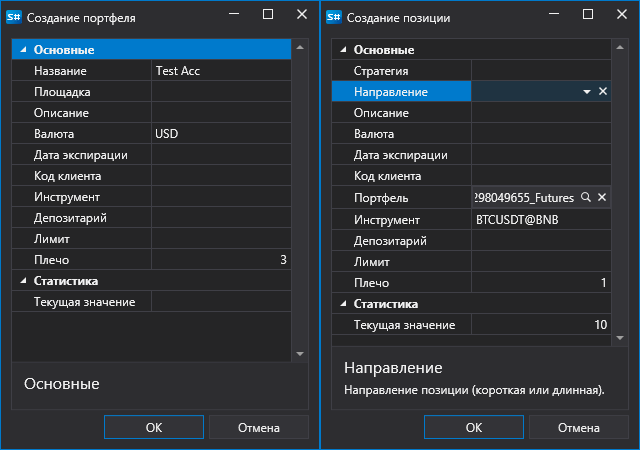Click Площадка value field in portfolio window
The width and height of the screenshot is (640, 450).
[221, 92]
